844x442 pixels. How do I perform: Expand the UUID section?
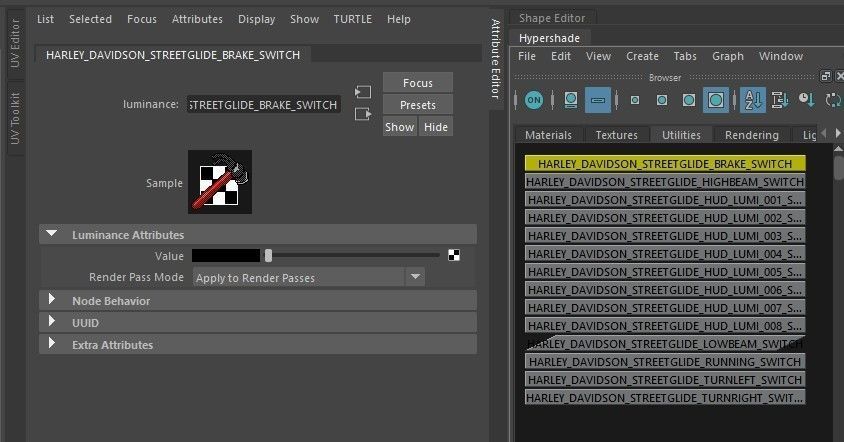[x=52, y=322]
